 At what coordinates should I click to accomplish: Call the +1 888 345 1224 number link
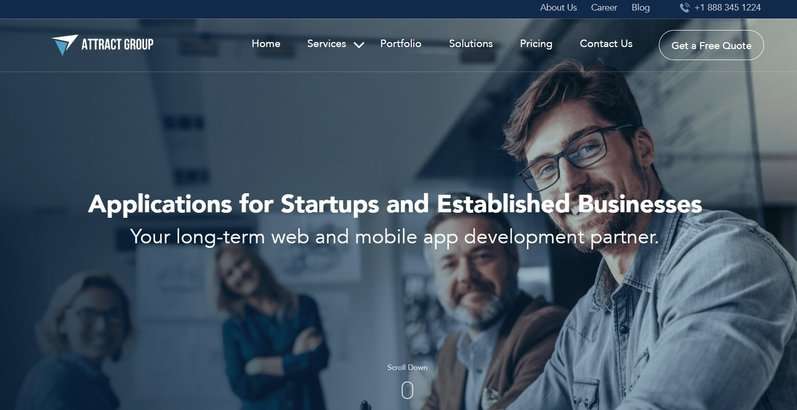pyautogui.click(x=727, y=8)
